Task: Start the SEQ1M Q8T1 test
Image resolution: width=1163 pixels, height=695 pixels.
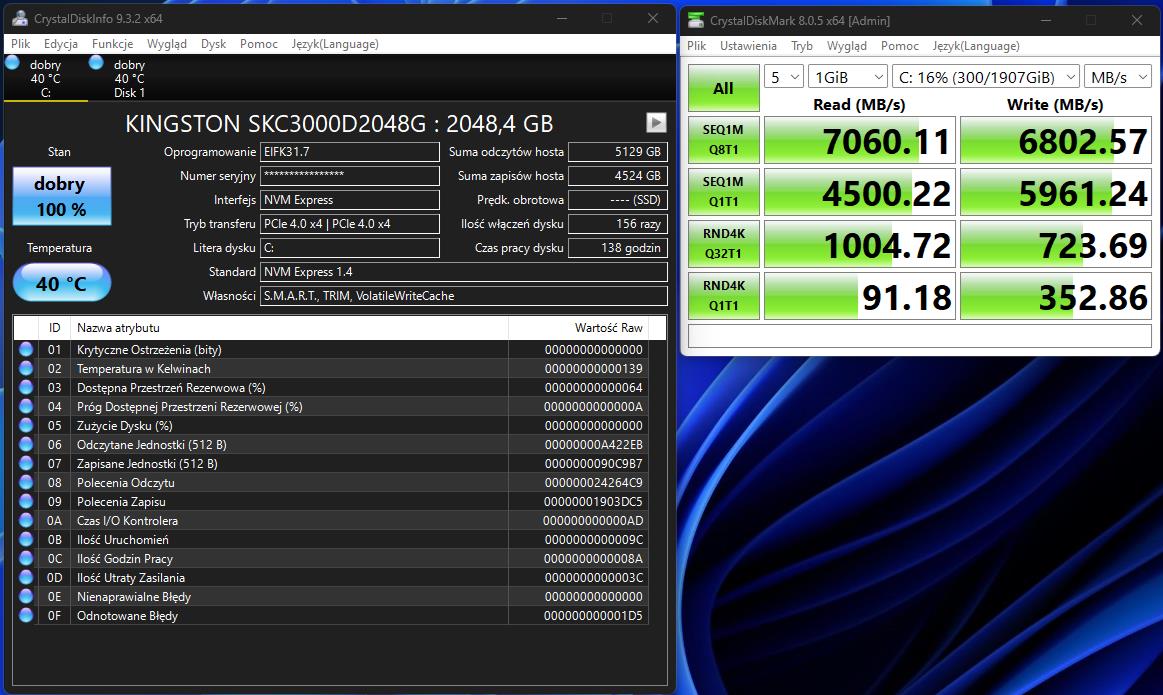Action: (x=723, y=140)
